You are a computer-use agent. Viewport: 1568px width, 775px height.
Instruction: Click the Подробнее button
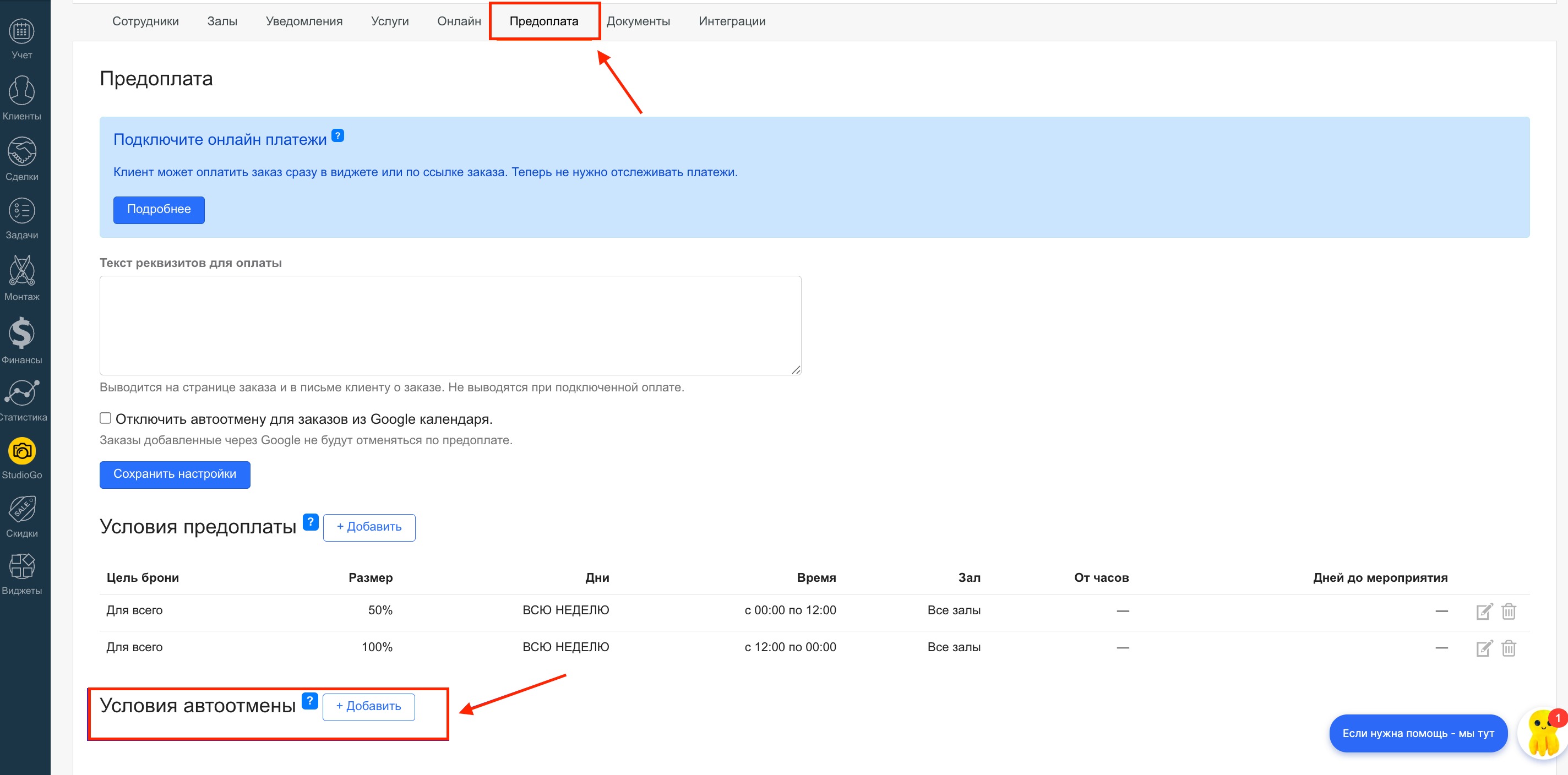(159, 209)
